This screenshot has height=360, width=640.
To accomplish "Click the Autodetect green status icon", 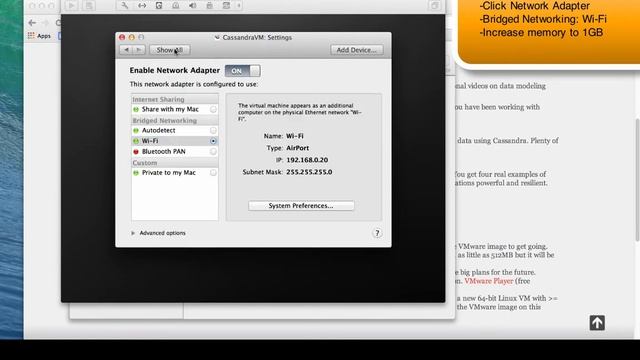I will pos(136,131).
